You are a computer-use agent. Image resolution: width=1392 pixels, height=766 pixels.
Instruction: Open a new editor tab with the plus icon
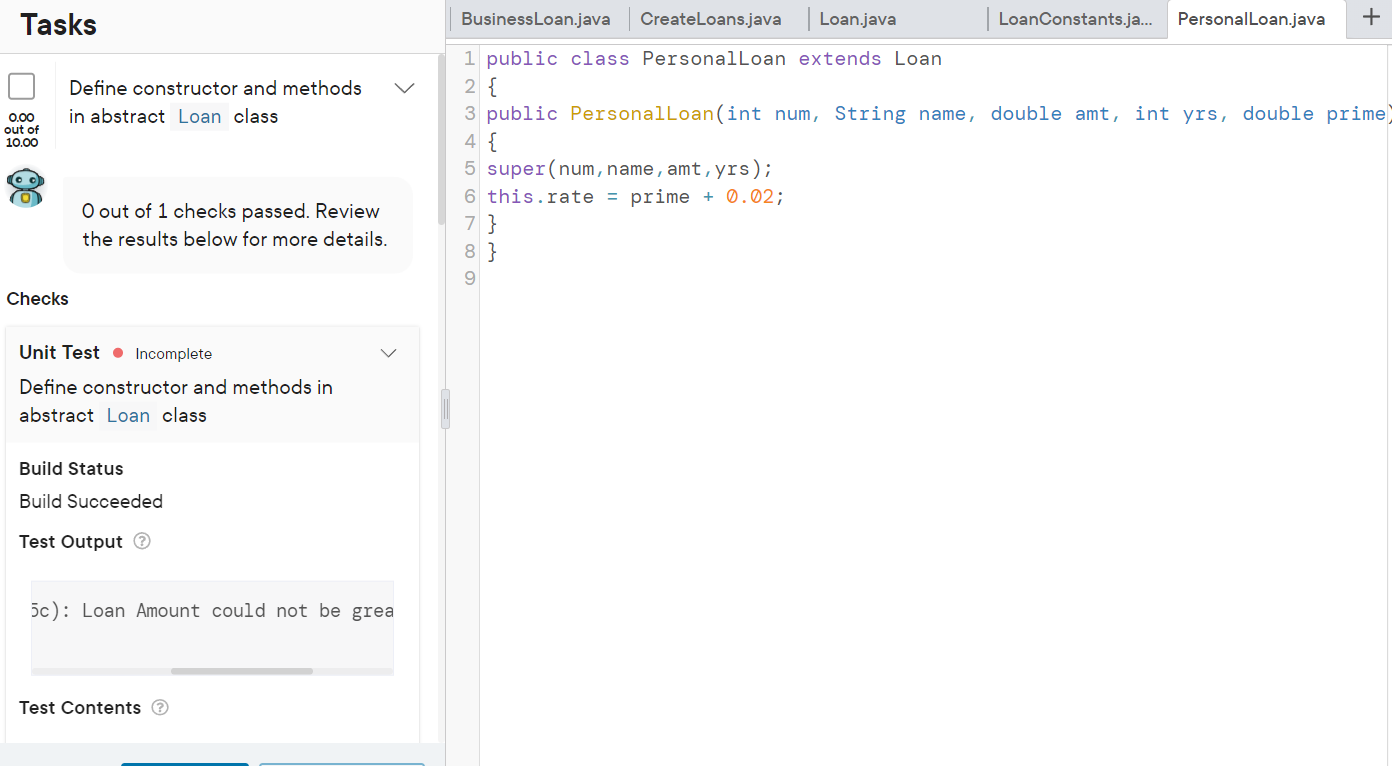[x=1370, y=18]
